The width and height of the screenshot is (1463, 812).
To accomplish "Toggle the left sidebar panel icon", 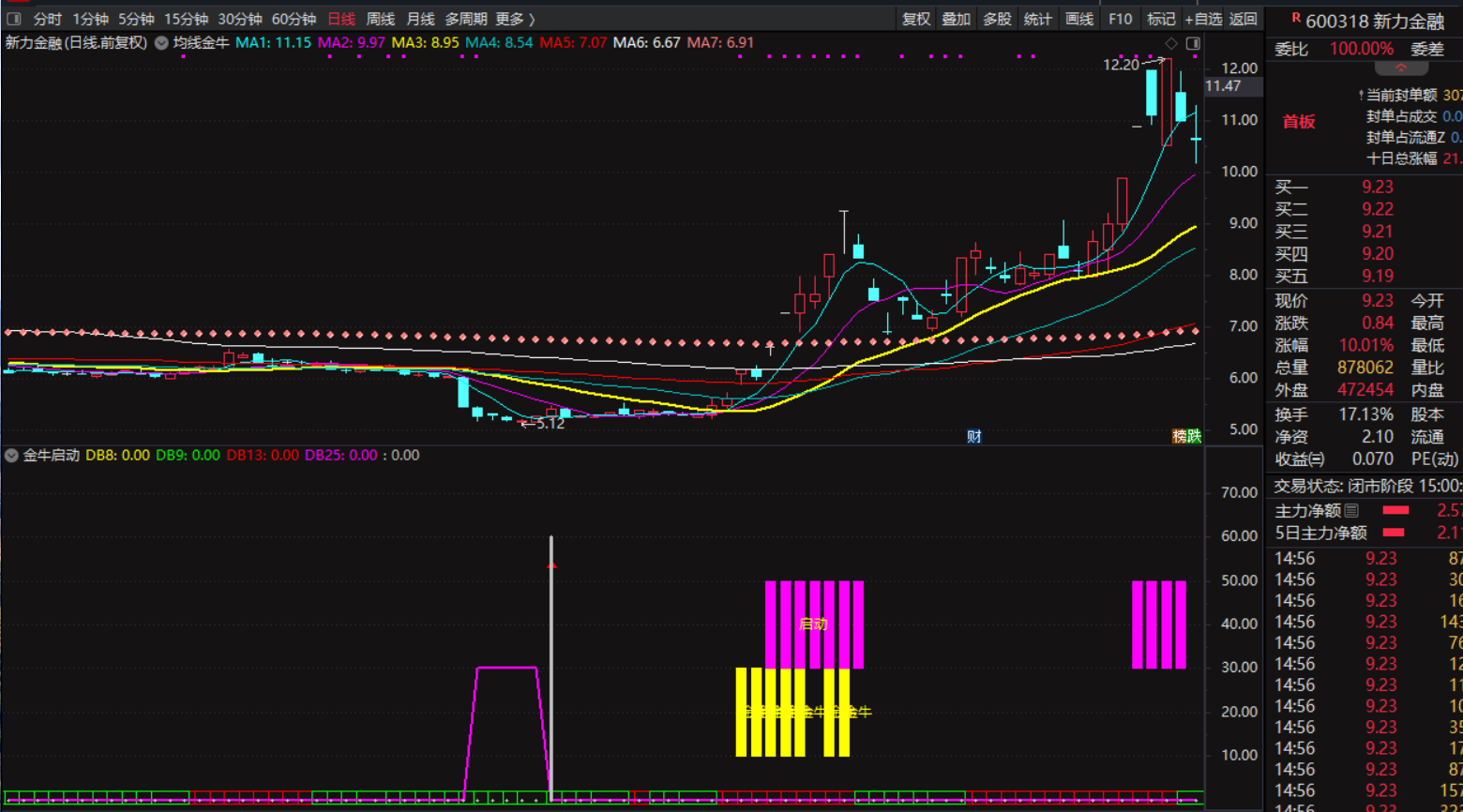I will coord(13,19).
